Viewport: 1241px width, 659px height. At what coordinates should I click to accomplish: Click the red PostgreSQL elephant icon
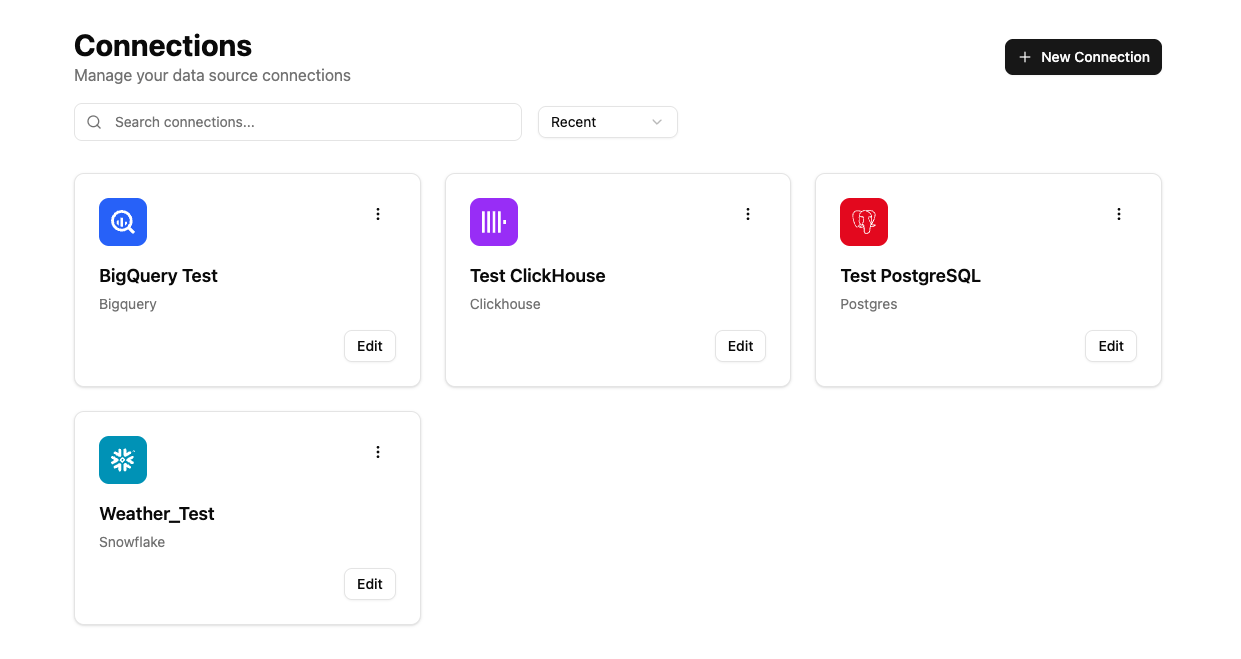click(864, 222)
